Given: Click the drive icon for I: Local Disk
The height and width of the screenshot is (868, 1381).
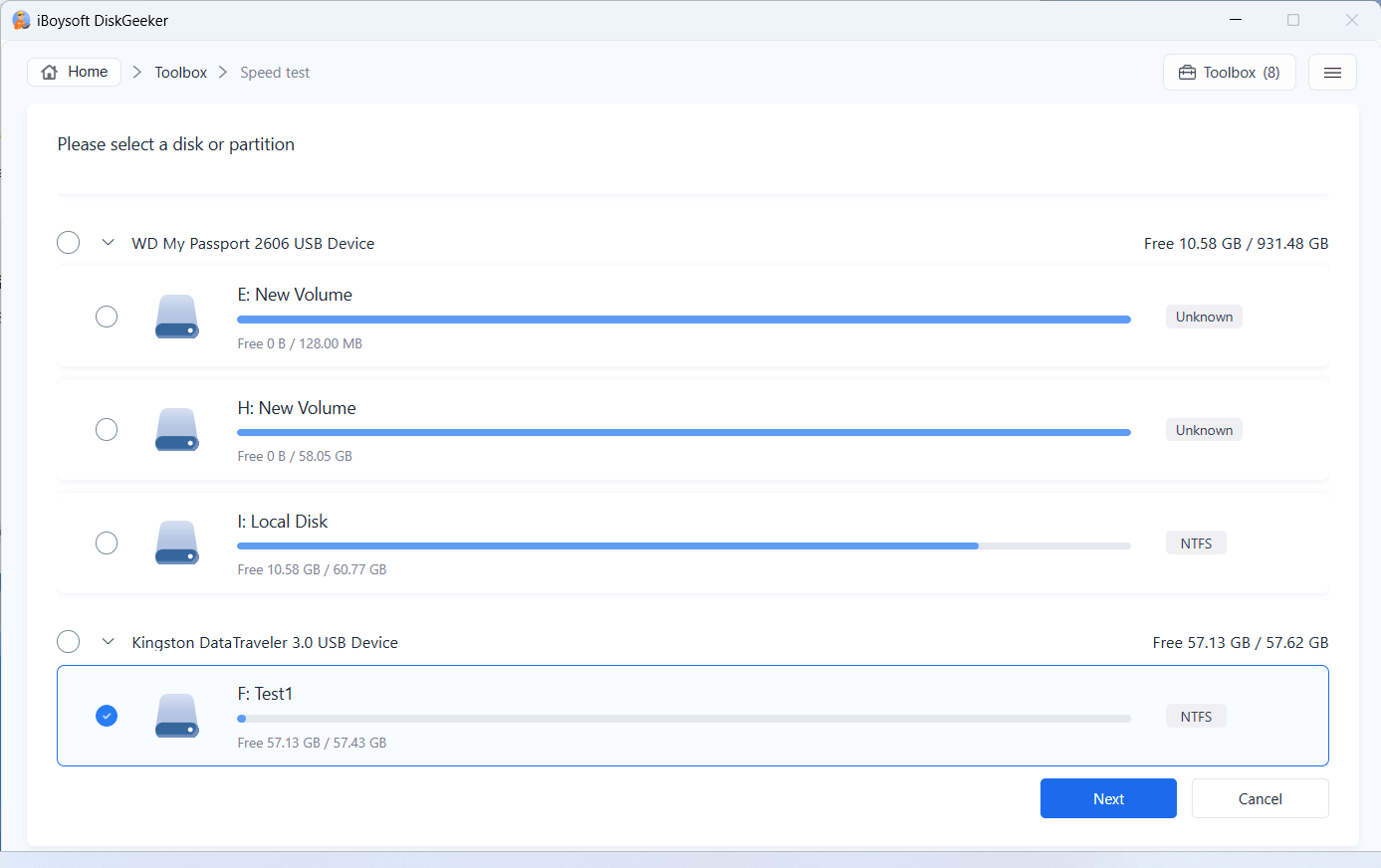Looking at the screenshot, I should (x=177, y=543).
